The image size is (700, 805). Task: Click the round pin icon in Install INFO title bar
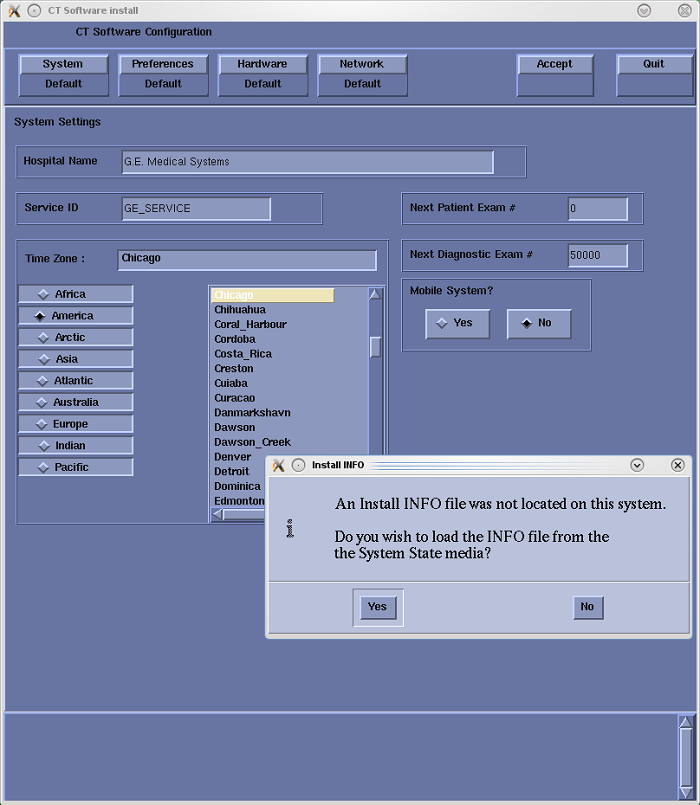tap(299, 465)
